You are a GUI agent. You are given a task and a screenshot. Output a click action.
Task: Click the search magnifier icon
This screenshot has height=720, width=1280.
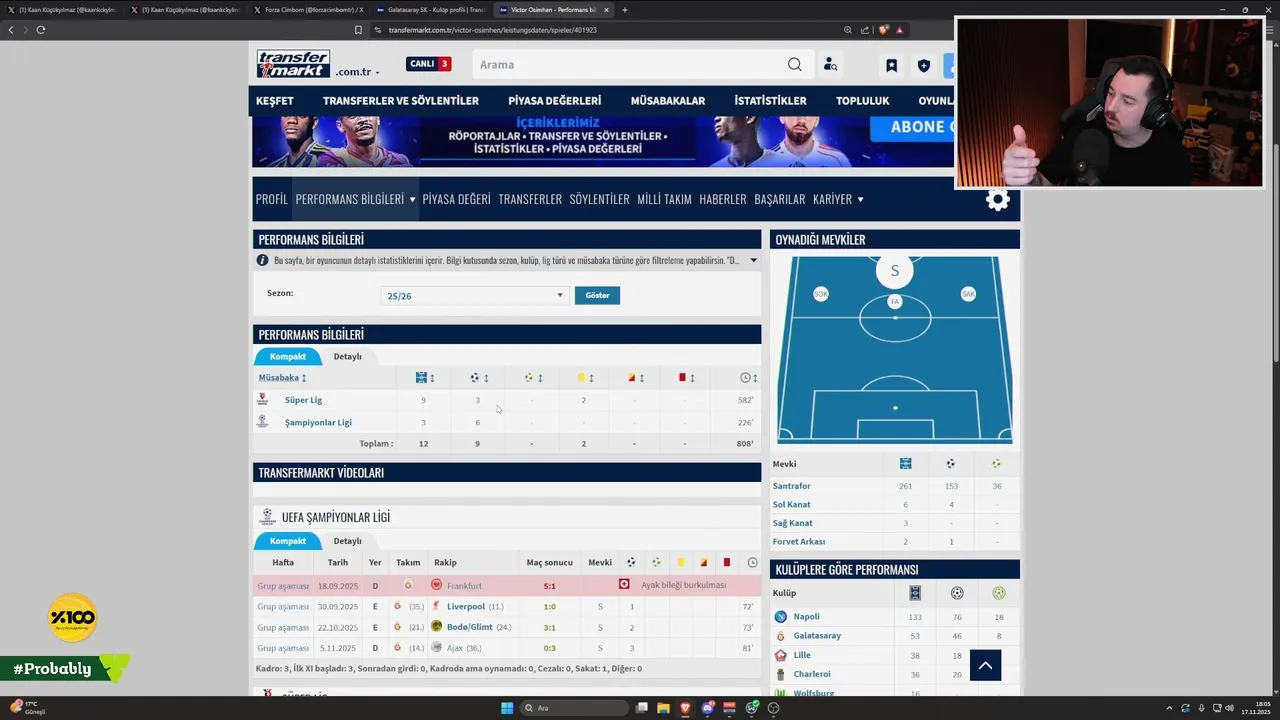(x=794, y=65)
